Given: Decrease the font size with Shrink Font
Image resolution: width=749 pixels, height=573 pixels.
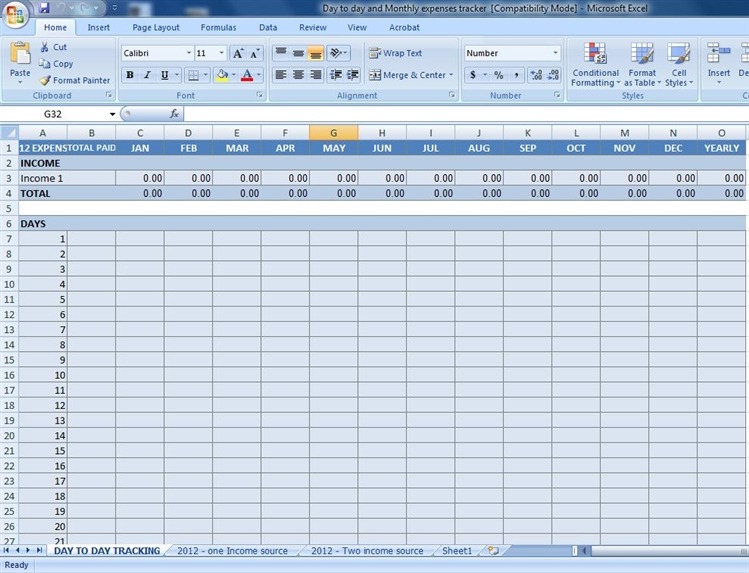Looking at the screenshot, I should pos(254,53).
